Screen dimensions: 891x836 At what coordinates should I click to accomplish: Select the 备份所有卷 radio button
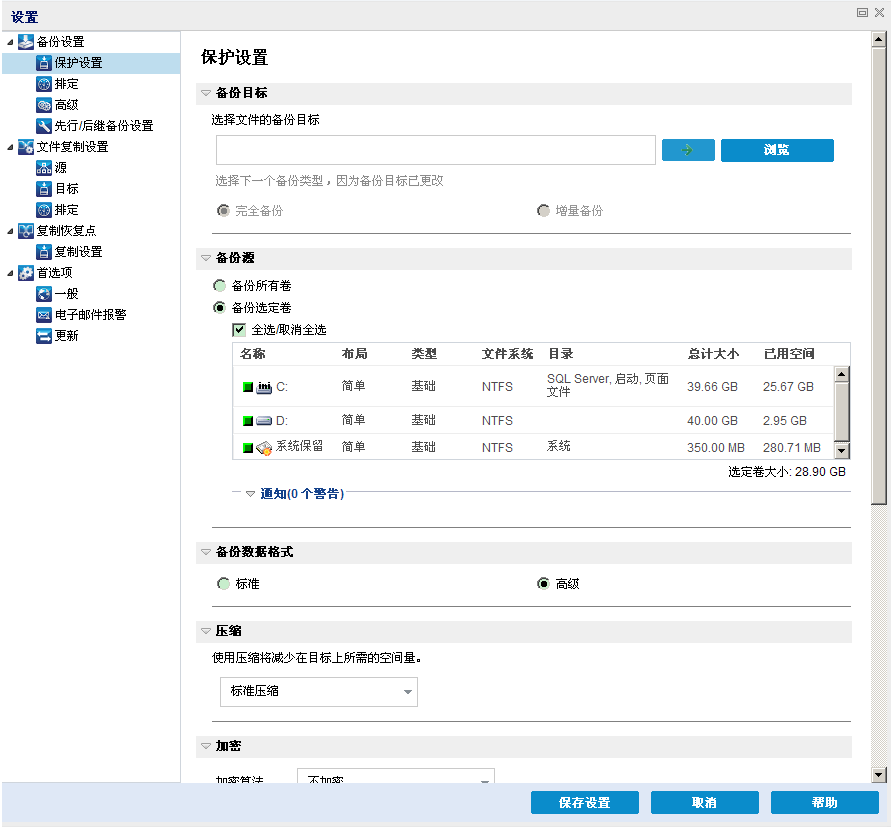219,286
